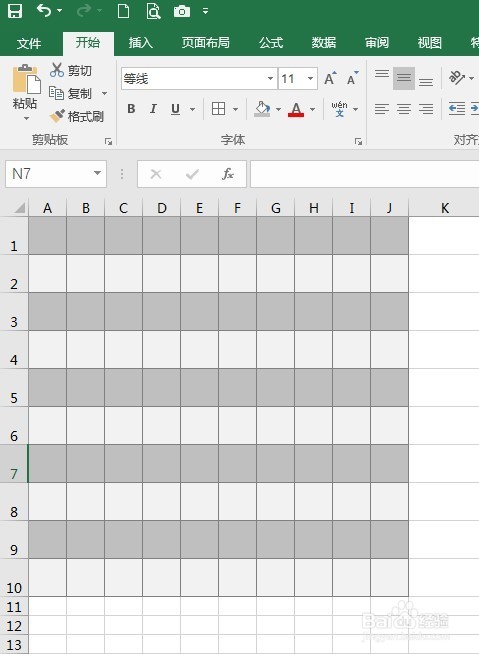Apply the red font color swatch
The width and height of the screenshot is (479, 654).
(x=296, y=109)
